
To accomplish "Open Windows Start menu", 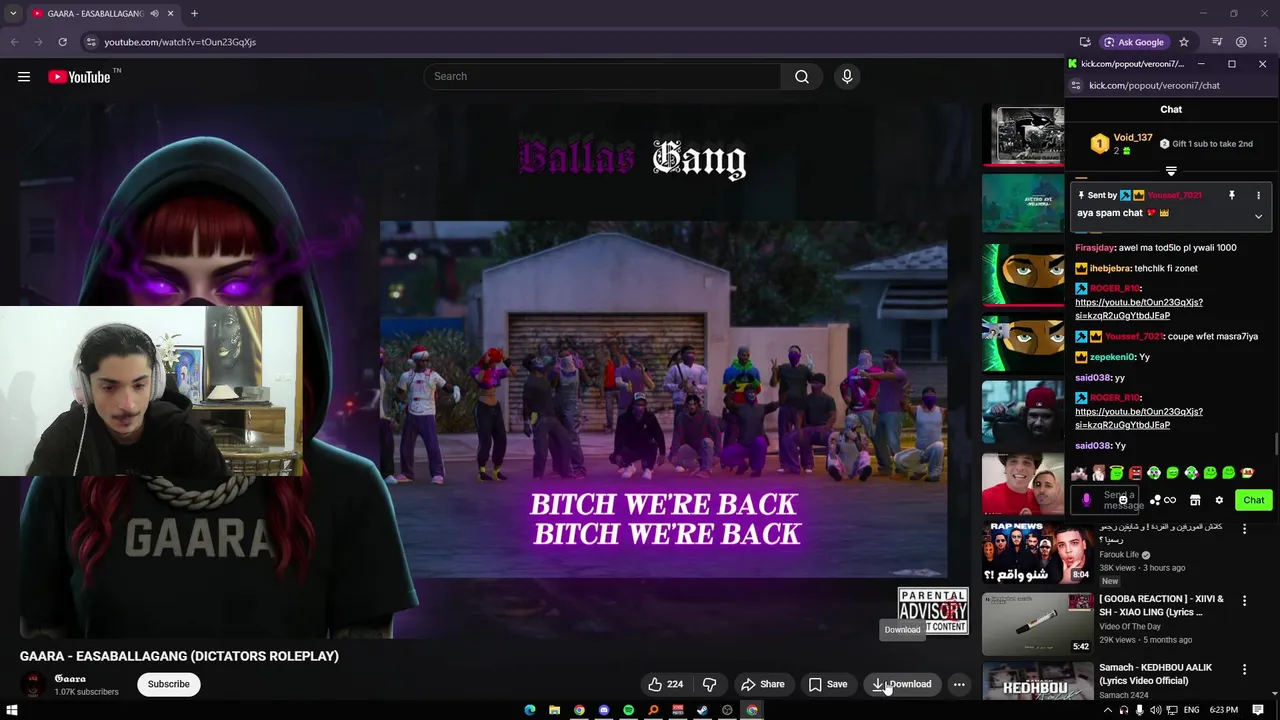I will click(x=12, y=710).
